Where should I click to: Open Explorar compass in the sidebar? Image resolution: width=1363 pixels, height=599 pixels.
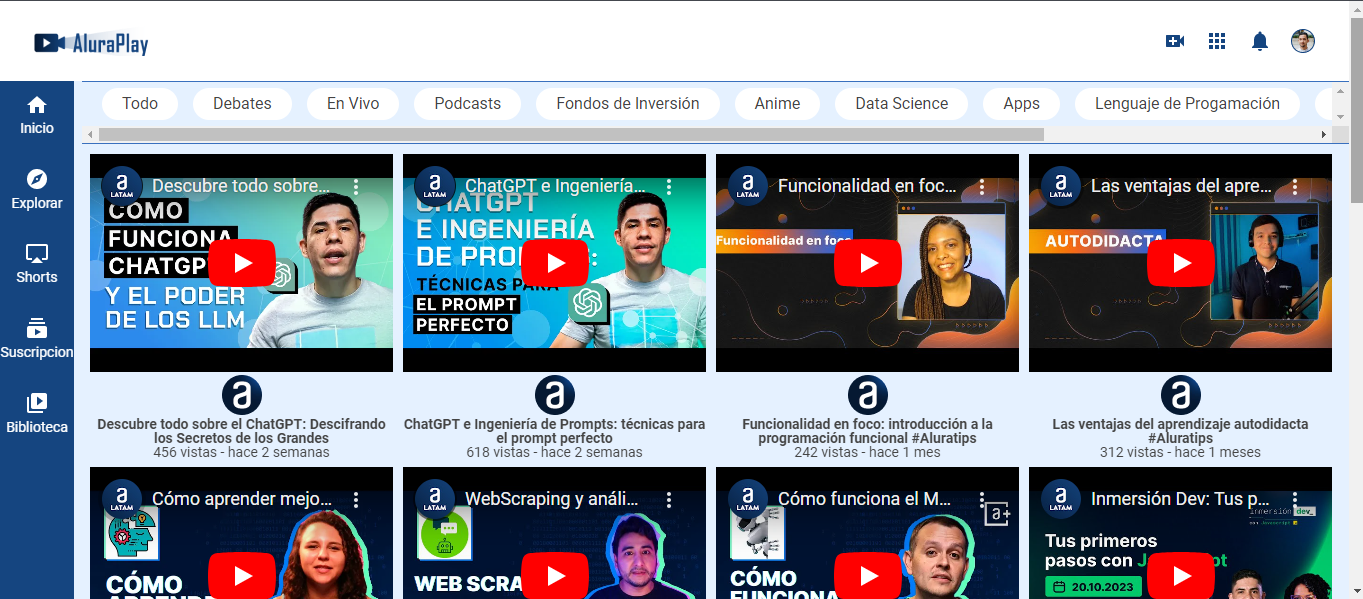(x=37, y=189)
